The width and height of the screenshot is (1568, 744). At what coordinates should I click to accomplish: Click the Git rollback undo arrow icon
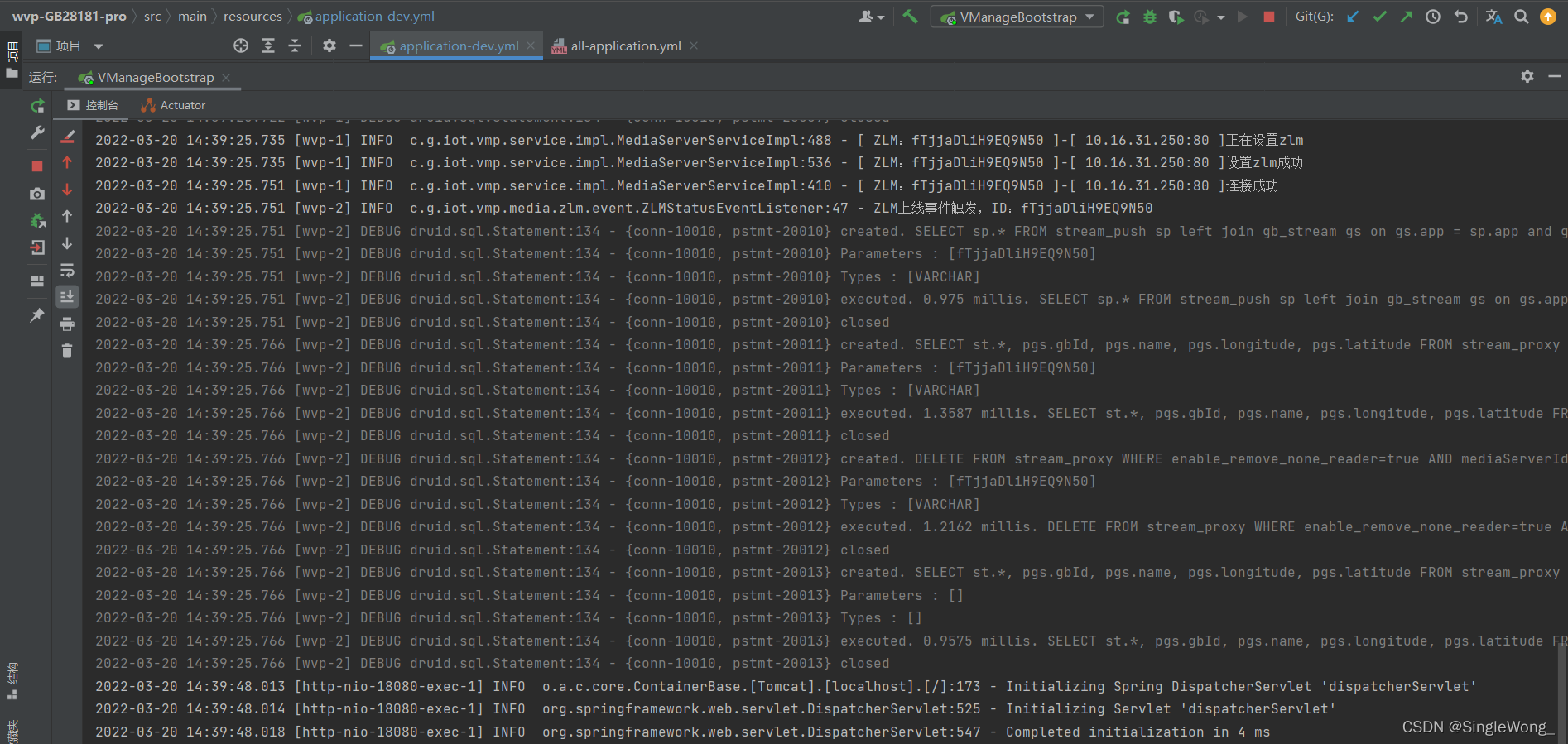point(1460,17)
